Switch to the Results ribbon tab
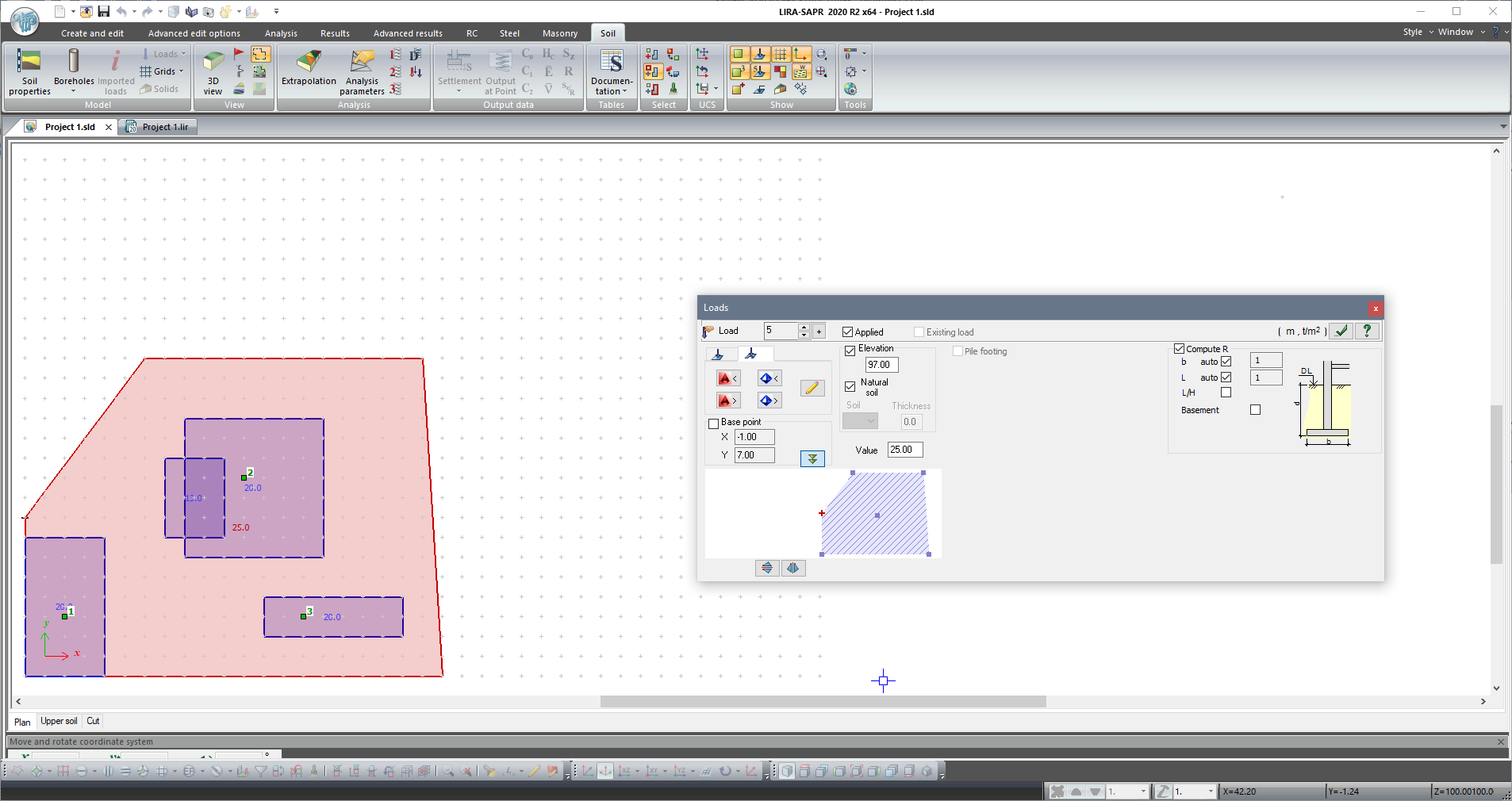This screenshot has height=801, width=1512. 335,33
